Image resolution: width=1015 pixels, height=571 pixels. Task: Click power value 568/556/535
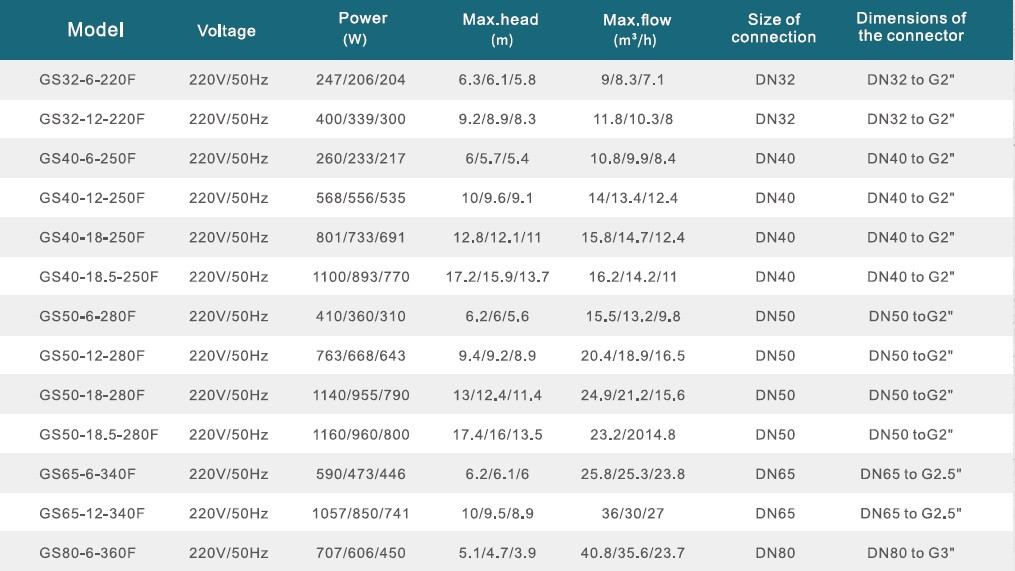click(x=361, y=198)
